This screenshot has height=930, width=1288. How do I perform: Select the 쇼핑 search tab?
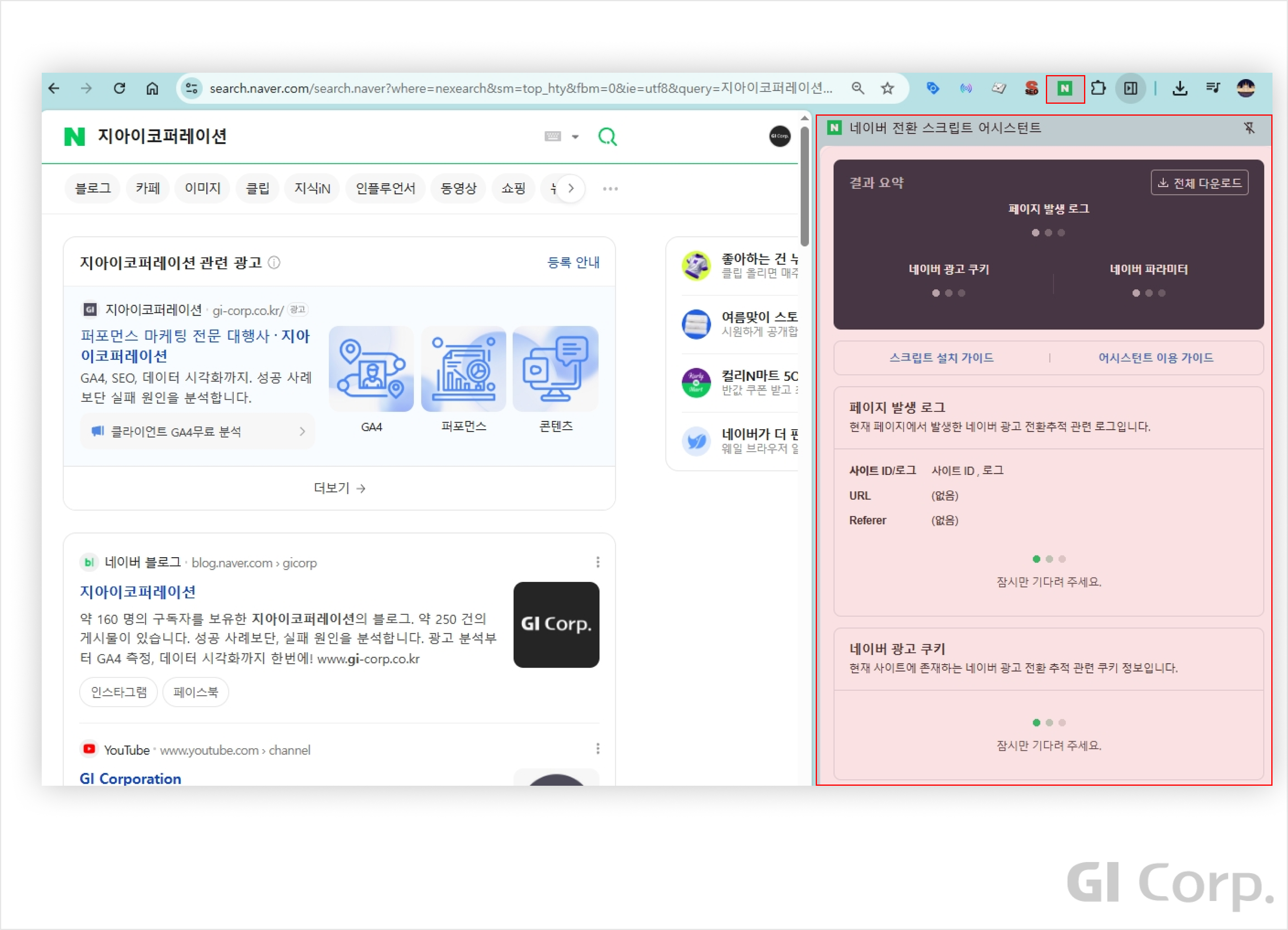click(x=513, y=188)
